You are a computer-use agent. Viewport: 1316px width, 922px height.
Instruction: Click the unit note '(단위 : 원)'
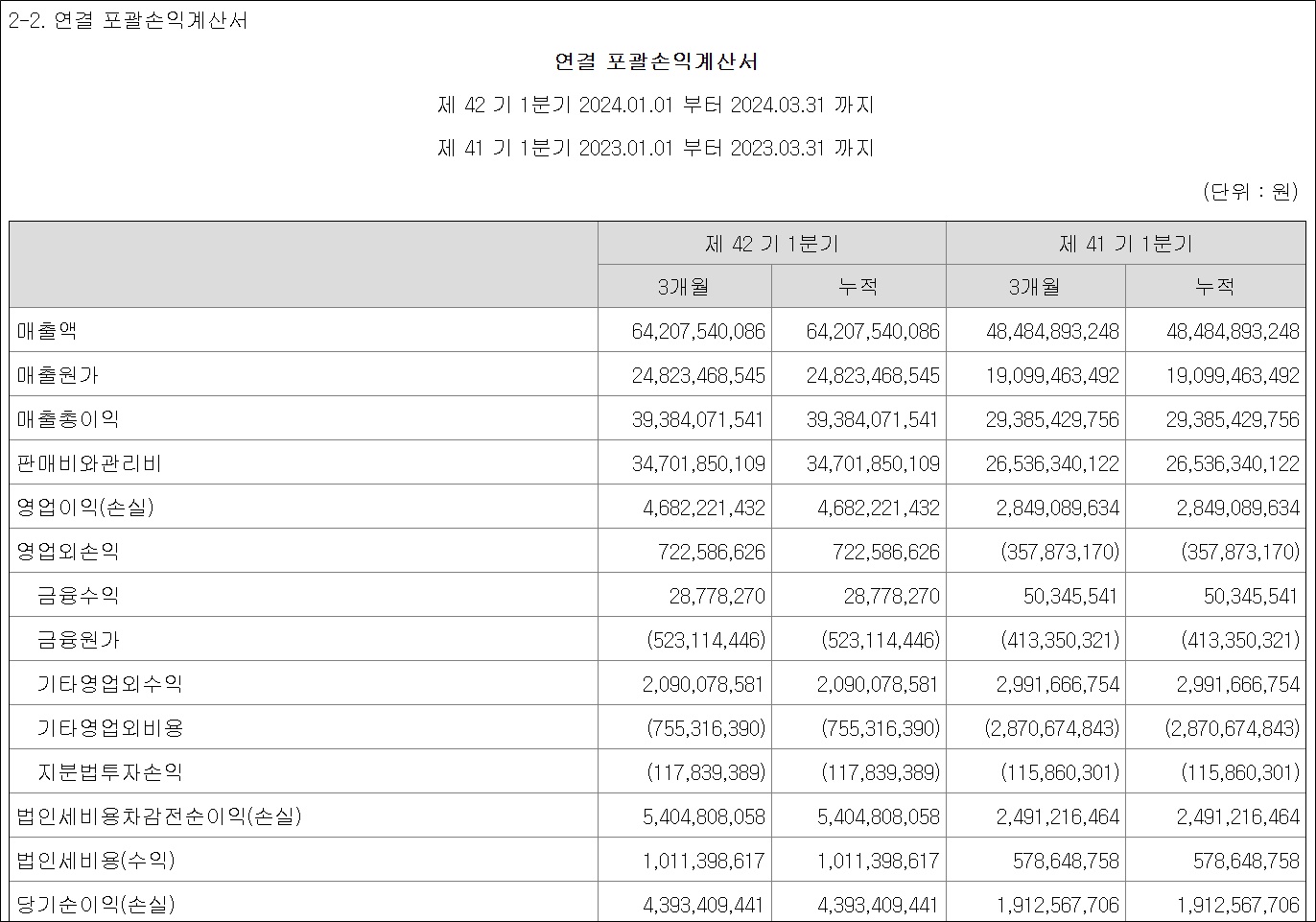(x=1251, y=192)
